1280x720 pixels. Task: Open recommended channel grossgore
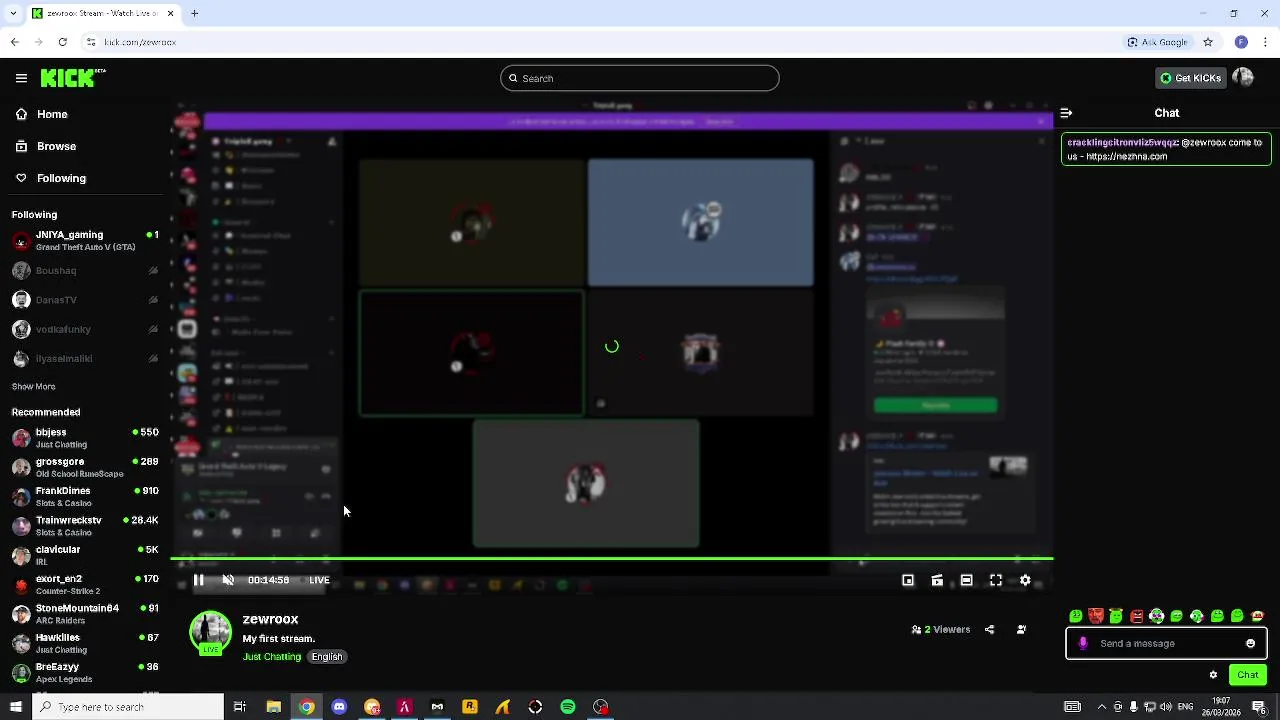(85, 467)
